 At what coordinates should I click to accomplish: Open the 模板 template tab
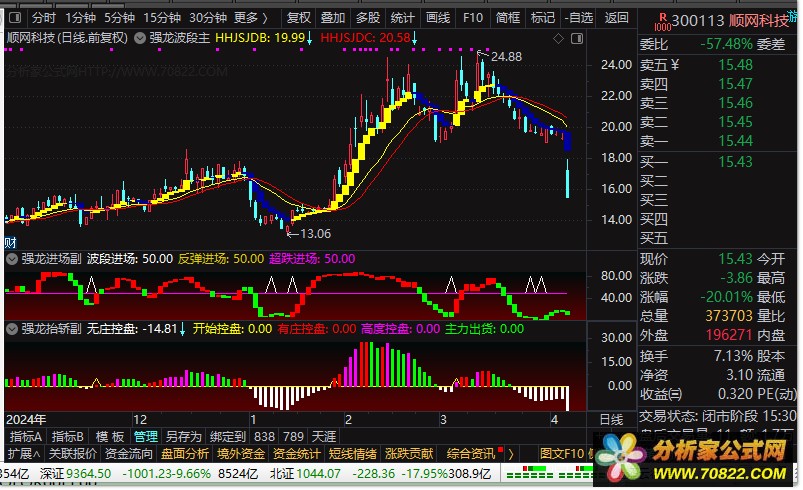click(x=110, y=437)
